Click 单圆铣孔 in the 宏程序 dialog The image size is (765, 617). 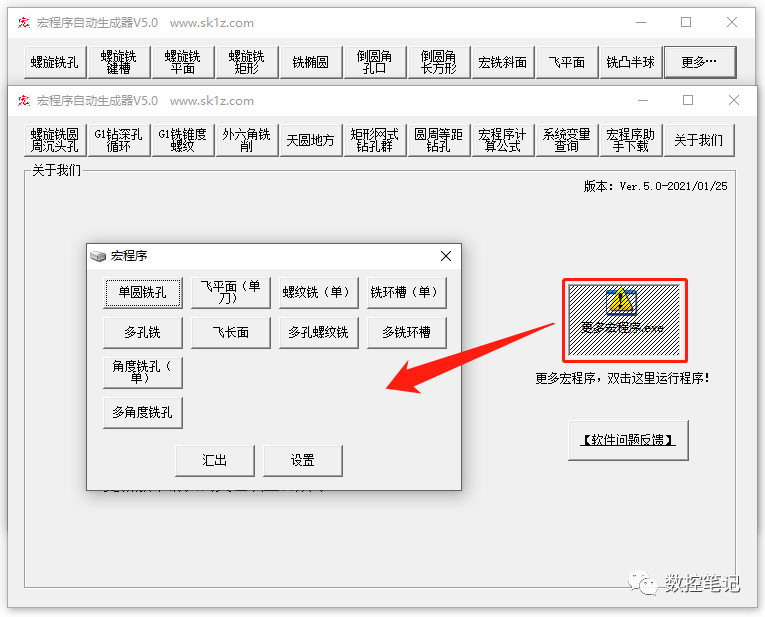[x=143, y=293]
